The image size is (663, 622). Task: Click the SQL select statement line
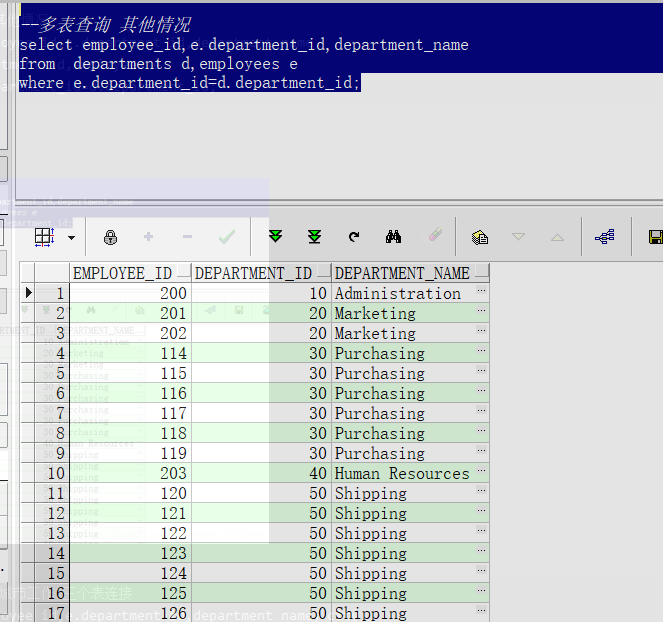click(x=244, y=45)
